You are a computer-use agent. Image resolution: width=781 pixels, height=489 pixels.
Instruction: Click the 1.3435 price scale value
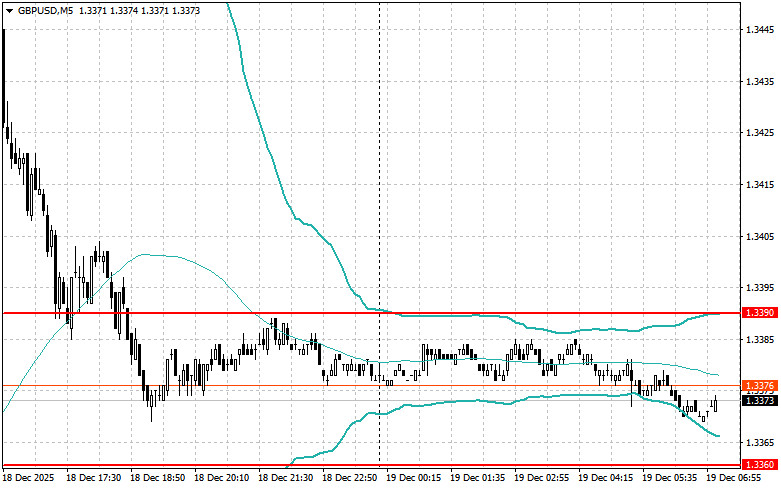click(760, 81)
